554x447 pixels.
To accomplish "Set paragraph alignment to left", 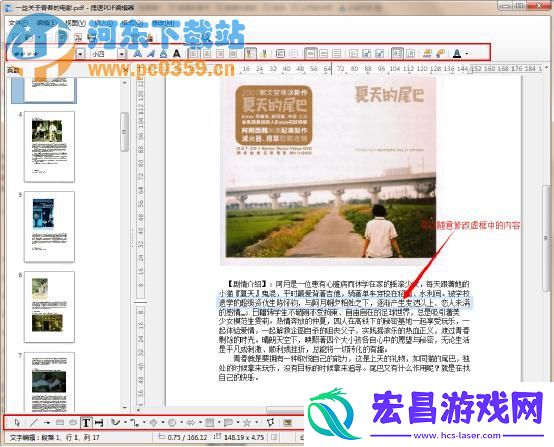I will pyautogui.click(x=194, y=54).
